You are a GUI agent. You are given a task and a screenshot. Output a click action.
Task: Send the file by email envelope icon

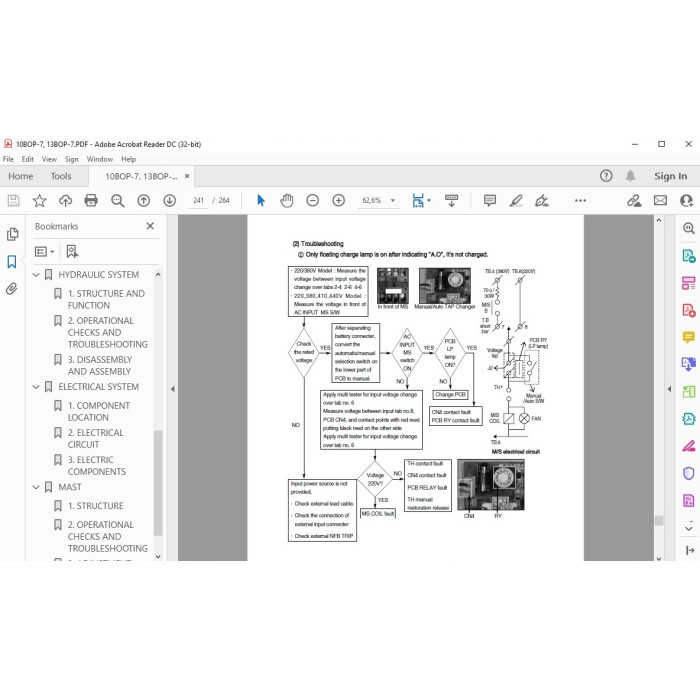[660, 200]
